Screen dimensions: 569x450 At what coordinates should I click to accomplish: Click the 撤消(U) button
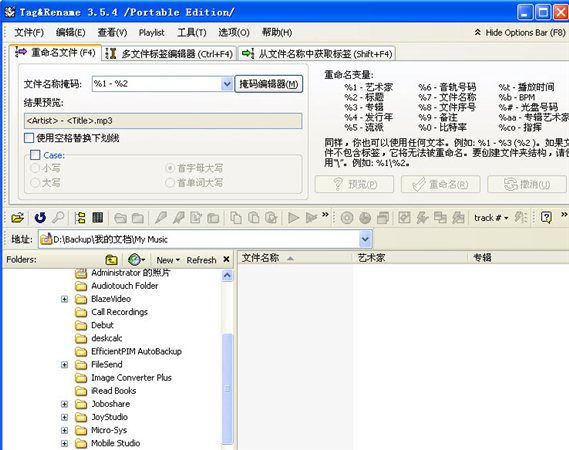pyautogui.click(x=527, y=184)
